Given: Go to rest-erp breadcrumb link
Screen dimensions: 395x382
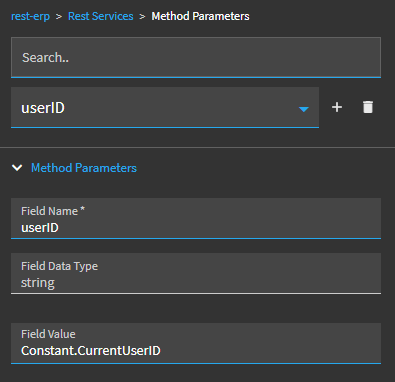Looking at the screenshot, I should (x=30, y=16).
